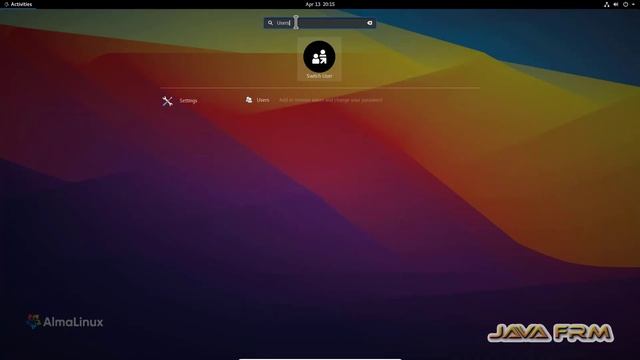The height and width of the screenshot is (360, 640).
Task: Open the clock showing Apr 13 20:15
Action: click(320, 4)
